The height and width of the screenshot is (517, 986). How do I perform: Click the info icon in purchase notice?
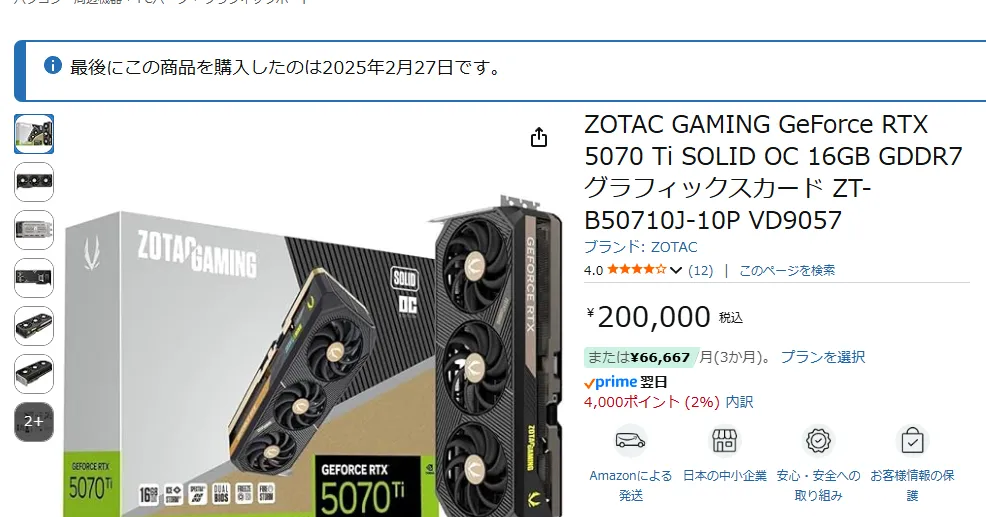point(53,65)
